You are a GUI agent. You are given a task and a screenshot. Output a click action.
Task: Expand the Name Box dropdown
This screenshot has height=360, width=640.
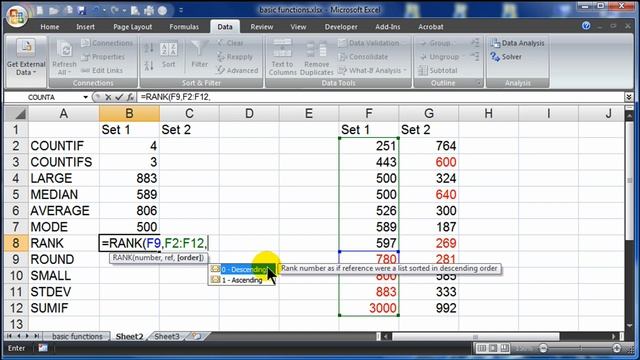(85, 97)
